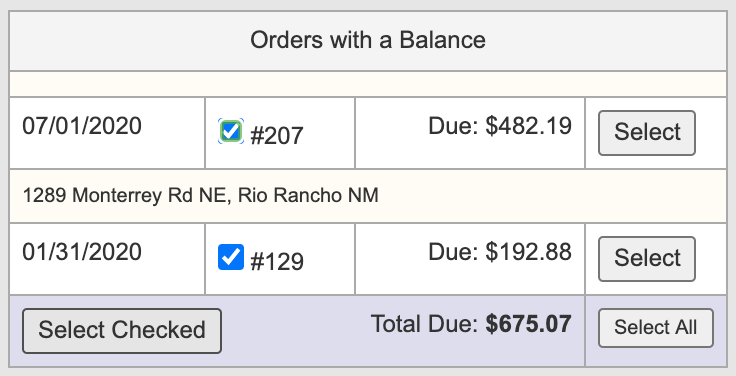
Task: Uncheck the checkbox for order #129
Action: (231, 257)
